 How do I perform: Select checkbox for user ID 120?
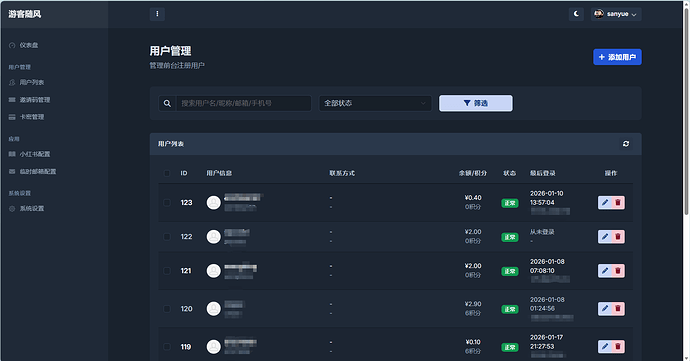[x=167, y=309]
